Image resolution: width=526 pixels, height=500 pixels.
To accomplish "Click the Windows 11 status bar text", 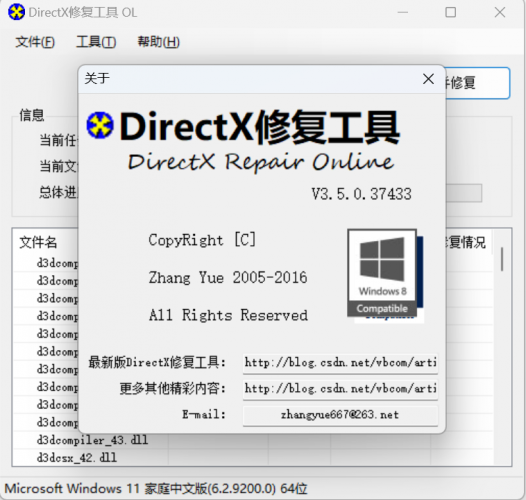I will pyautogui.click(x=156, y=488).
